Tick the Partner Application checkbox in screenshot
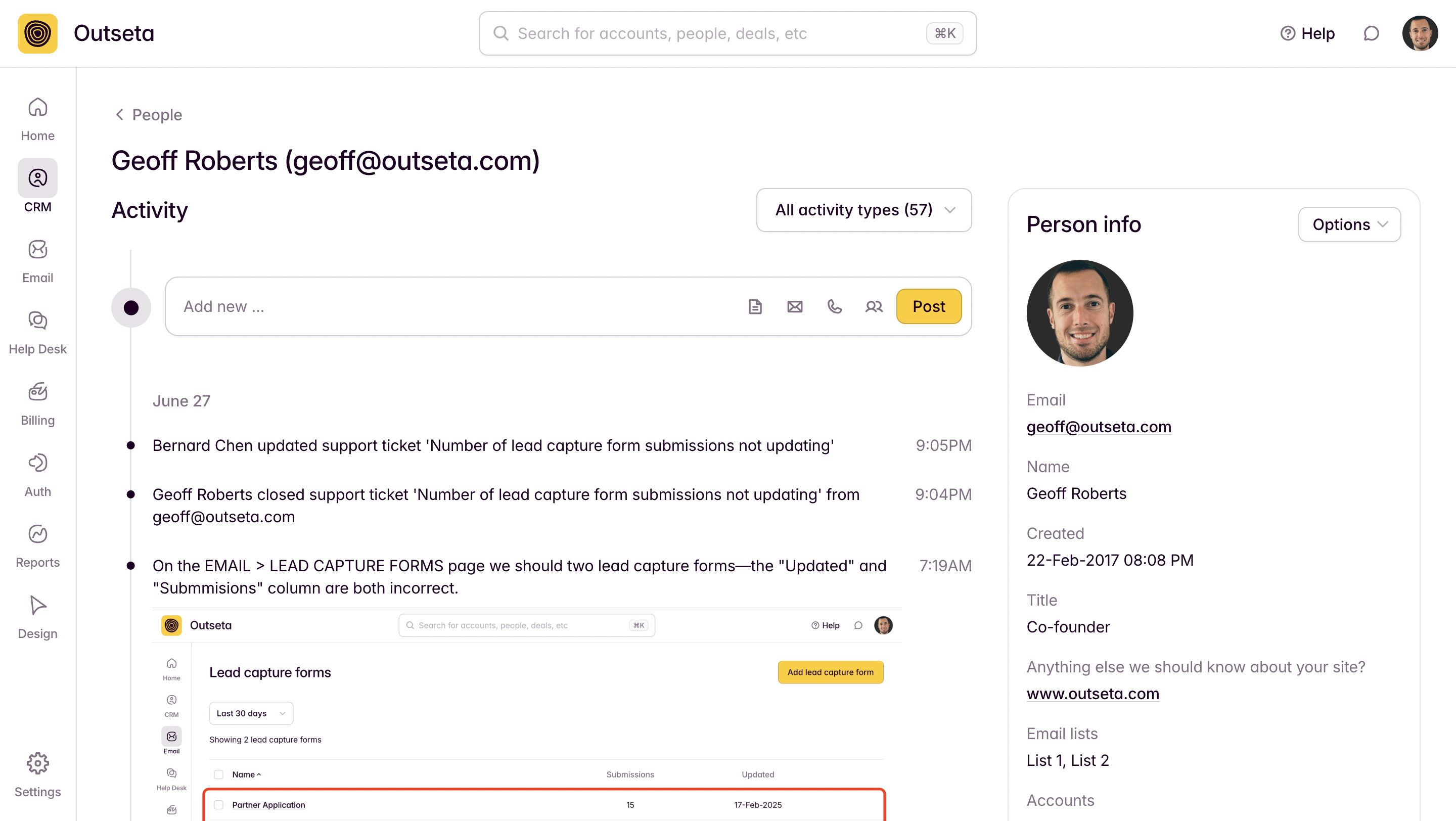 point(219,805)
